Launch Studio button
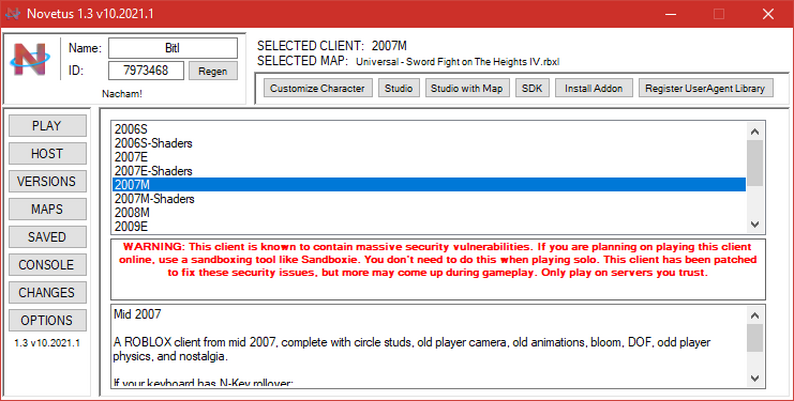794x401 pixels. point(399,88)
